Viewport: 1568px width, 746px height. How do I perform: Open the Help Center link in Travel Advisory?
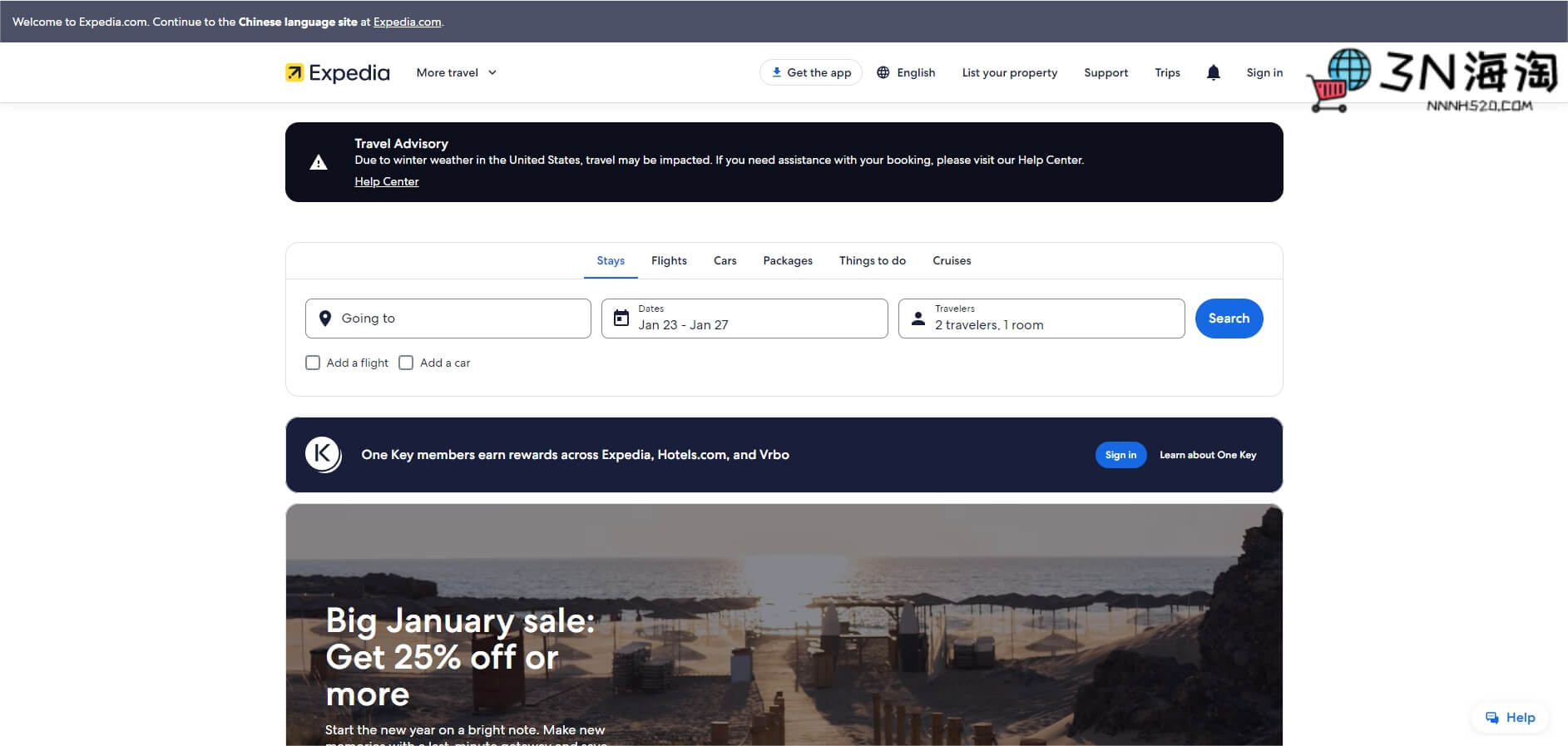point(387,181)
